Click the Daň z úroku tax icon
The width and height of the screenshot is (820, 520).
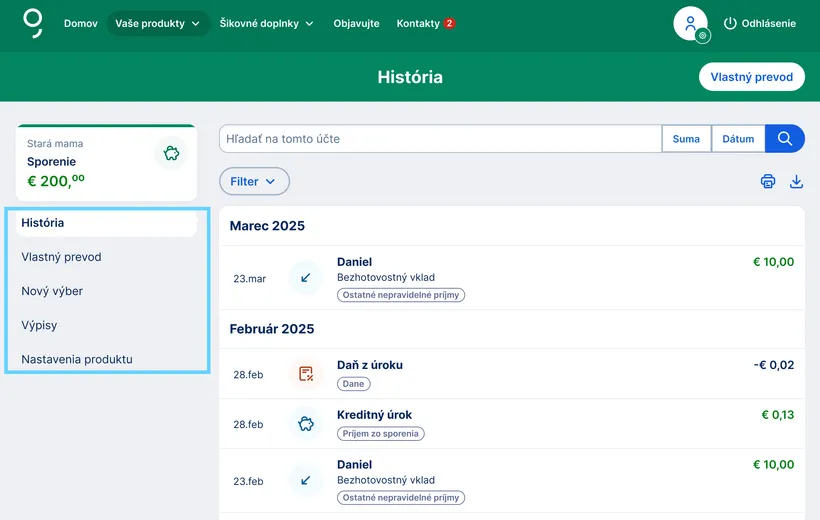tap(306, 374)
